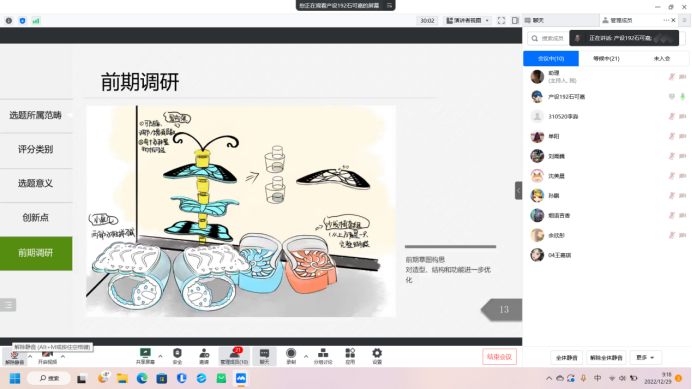This screenshot has height=389, width=692.
Task: Click the 邀请 invite icon
Action: click(204, 356)
